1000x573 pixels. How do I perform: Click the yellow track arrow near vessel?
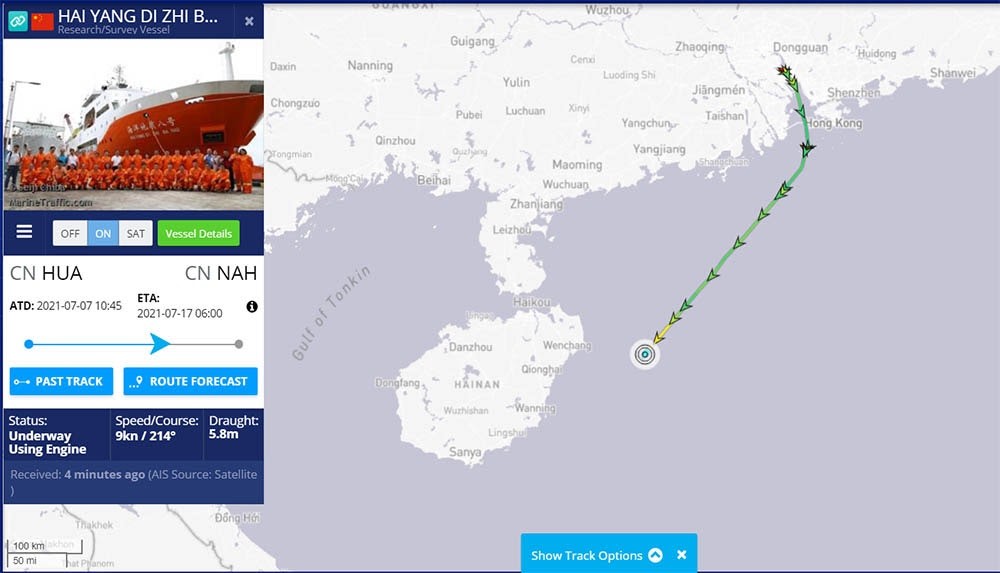pyautogui.click(x=660, y=337)
